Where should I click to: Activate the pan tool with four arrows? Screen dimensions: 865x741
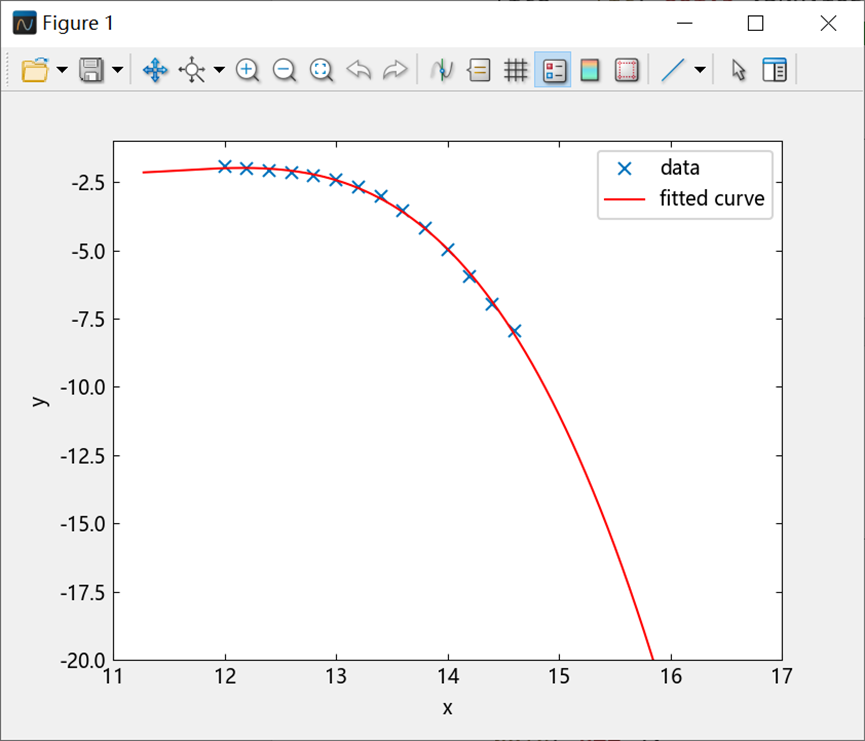155,70
